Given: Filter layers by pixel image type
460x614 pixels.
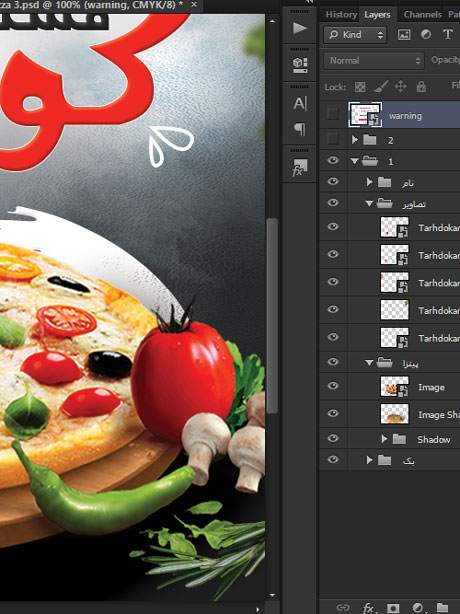Looking at the screenshot, I should point(404,35).
